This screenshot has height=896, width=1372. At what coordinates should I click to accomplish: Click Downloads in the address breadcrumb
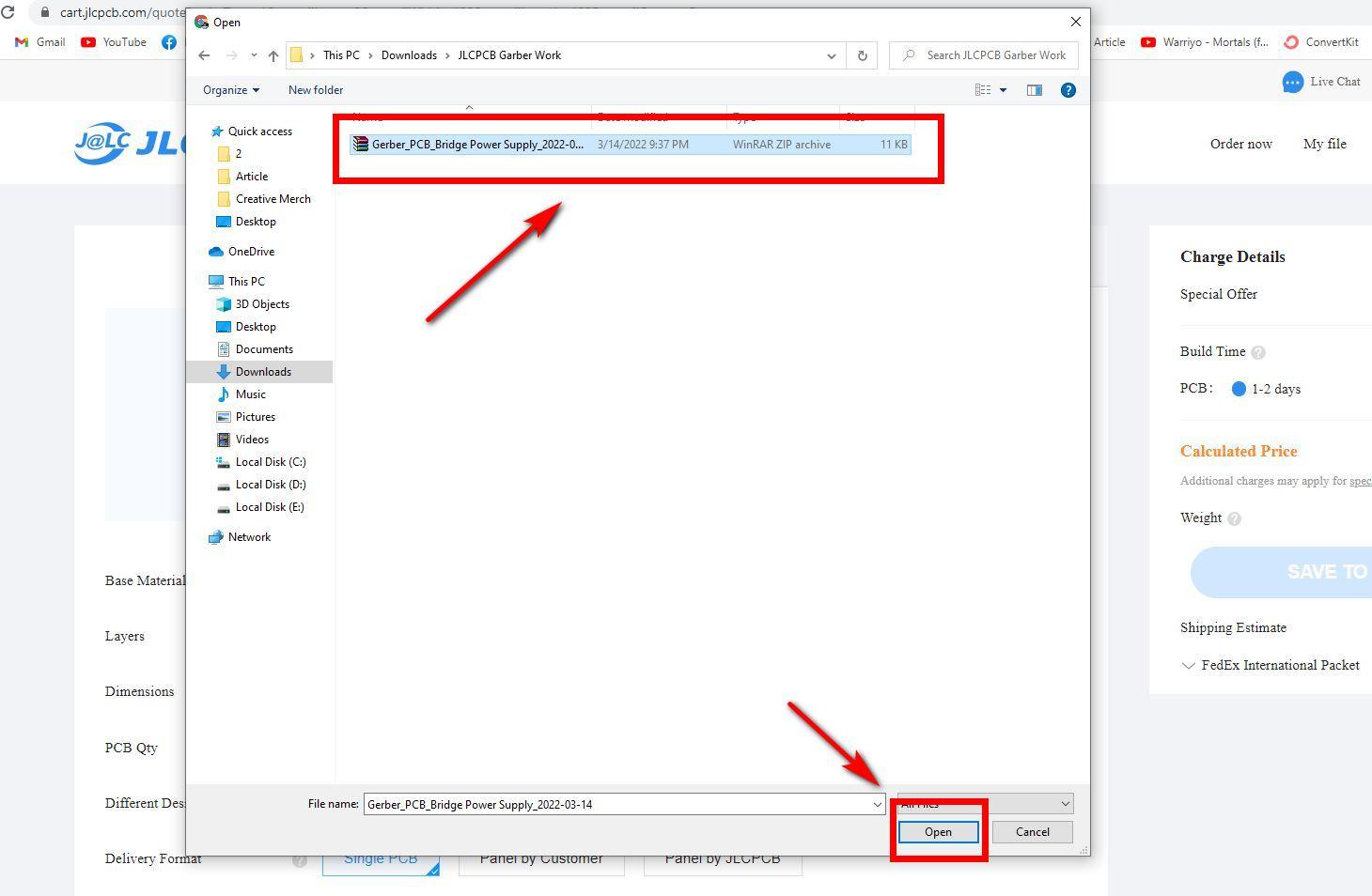pyautogui.click(x=409, y=55)
